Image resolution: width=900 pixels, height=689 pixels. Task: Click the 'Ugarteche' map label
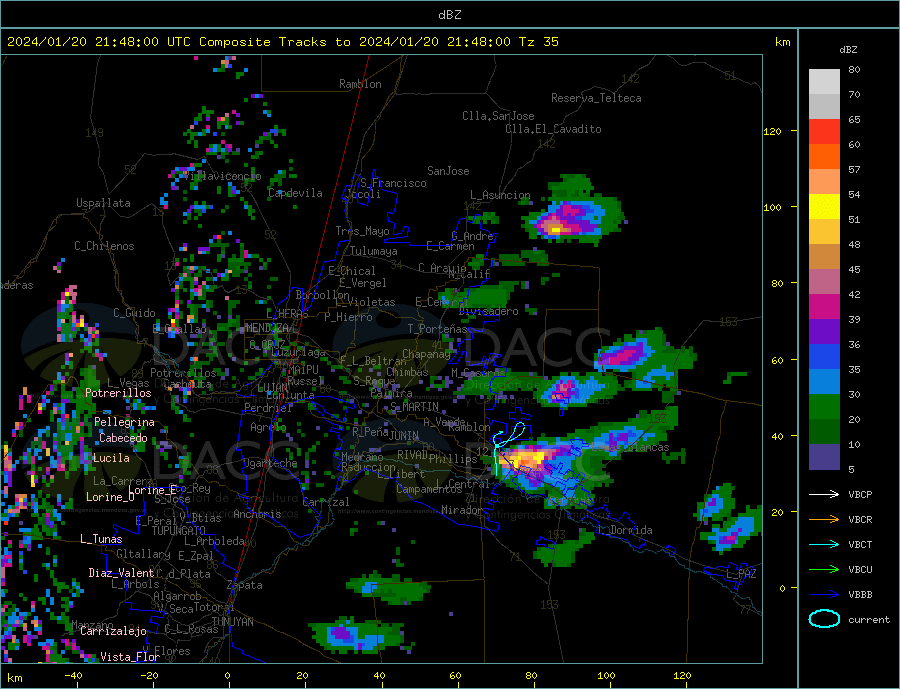(270, 463)
